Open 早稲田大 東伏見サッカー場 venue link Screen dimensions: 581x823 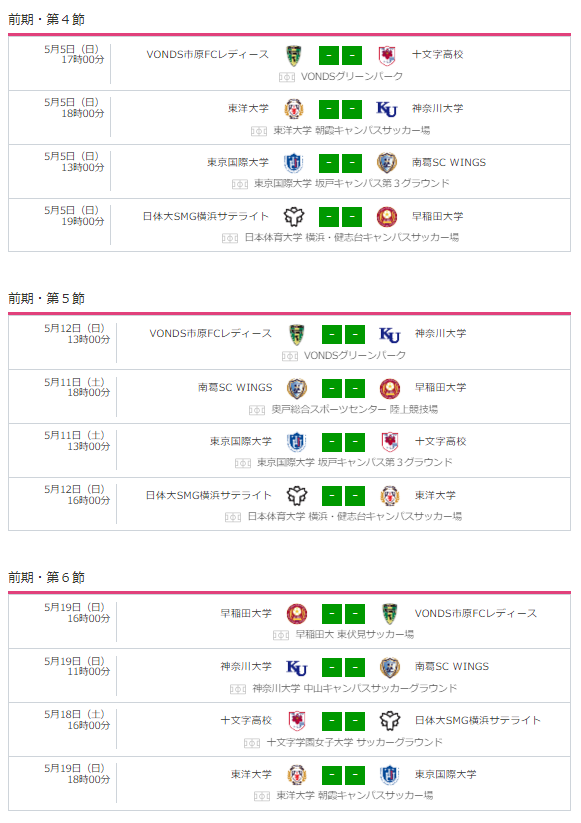tap(355, 635)
